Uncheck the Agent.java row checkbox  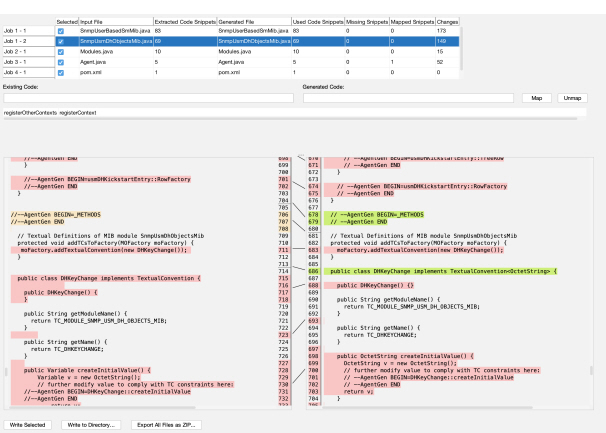pos(60,62)
